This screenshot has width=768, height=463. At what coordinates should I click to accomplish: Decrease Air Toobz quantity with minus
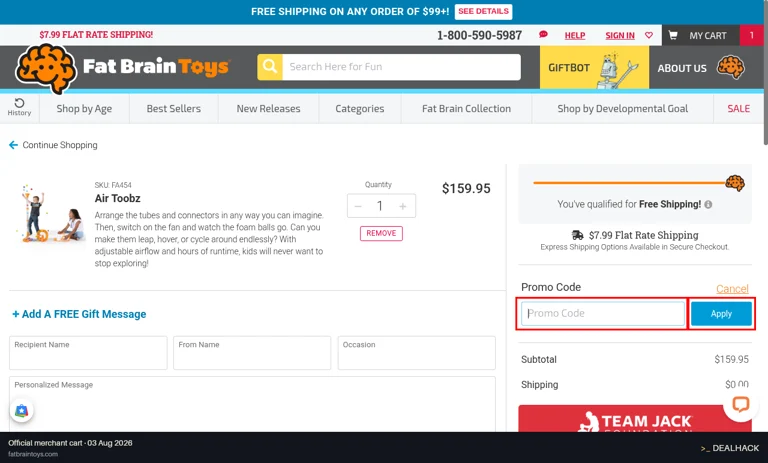click(x=358, y=206)
